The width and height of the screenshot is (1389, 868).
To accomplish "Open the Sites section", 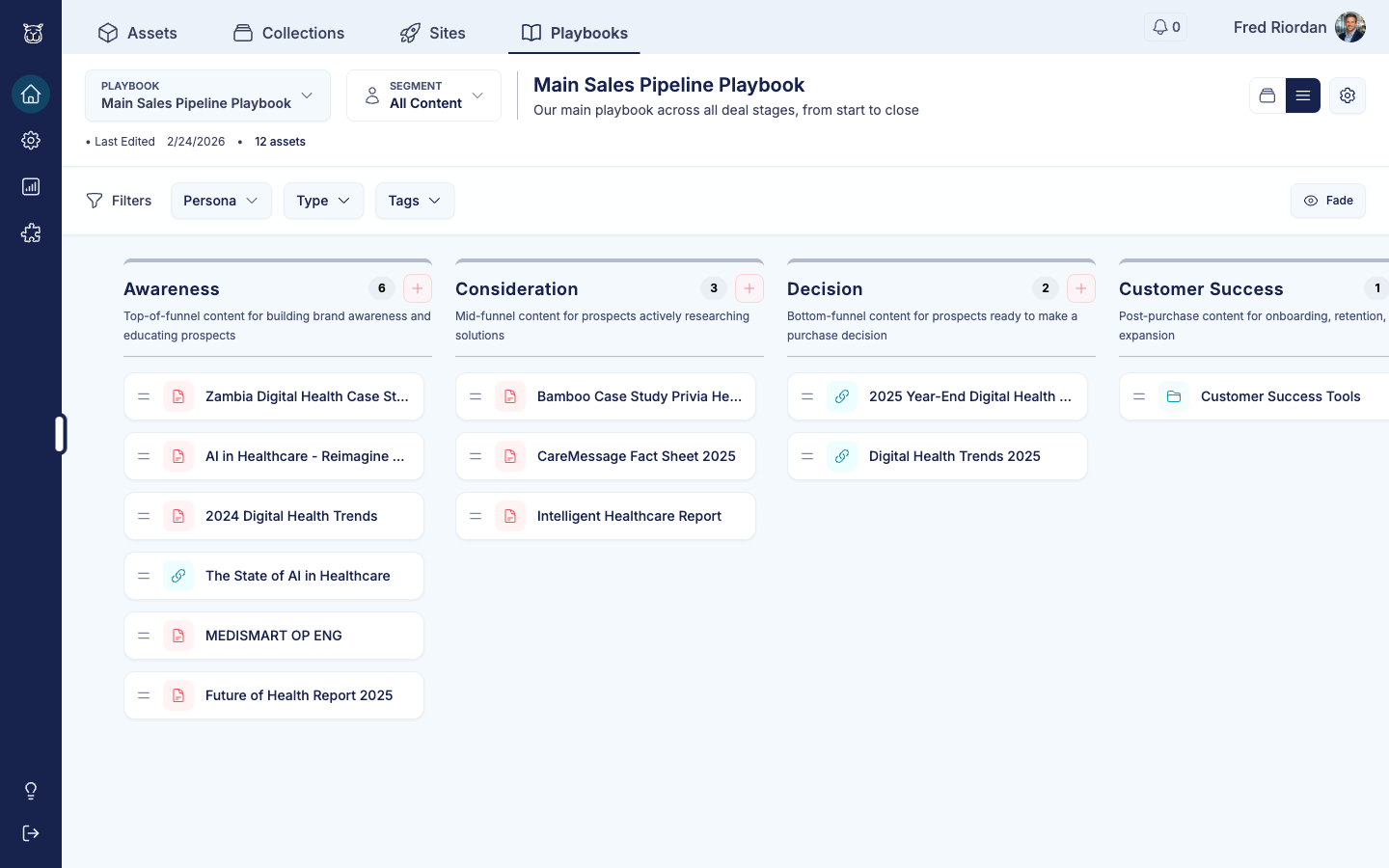I will tap(432, 33).
